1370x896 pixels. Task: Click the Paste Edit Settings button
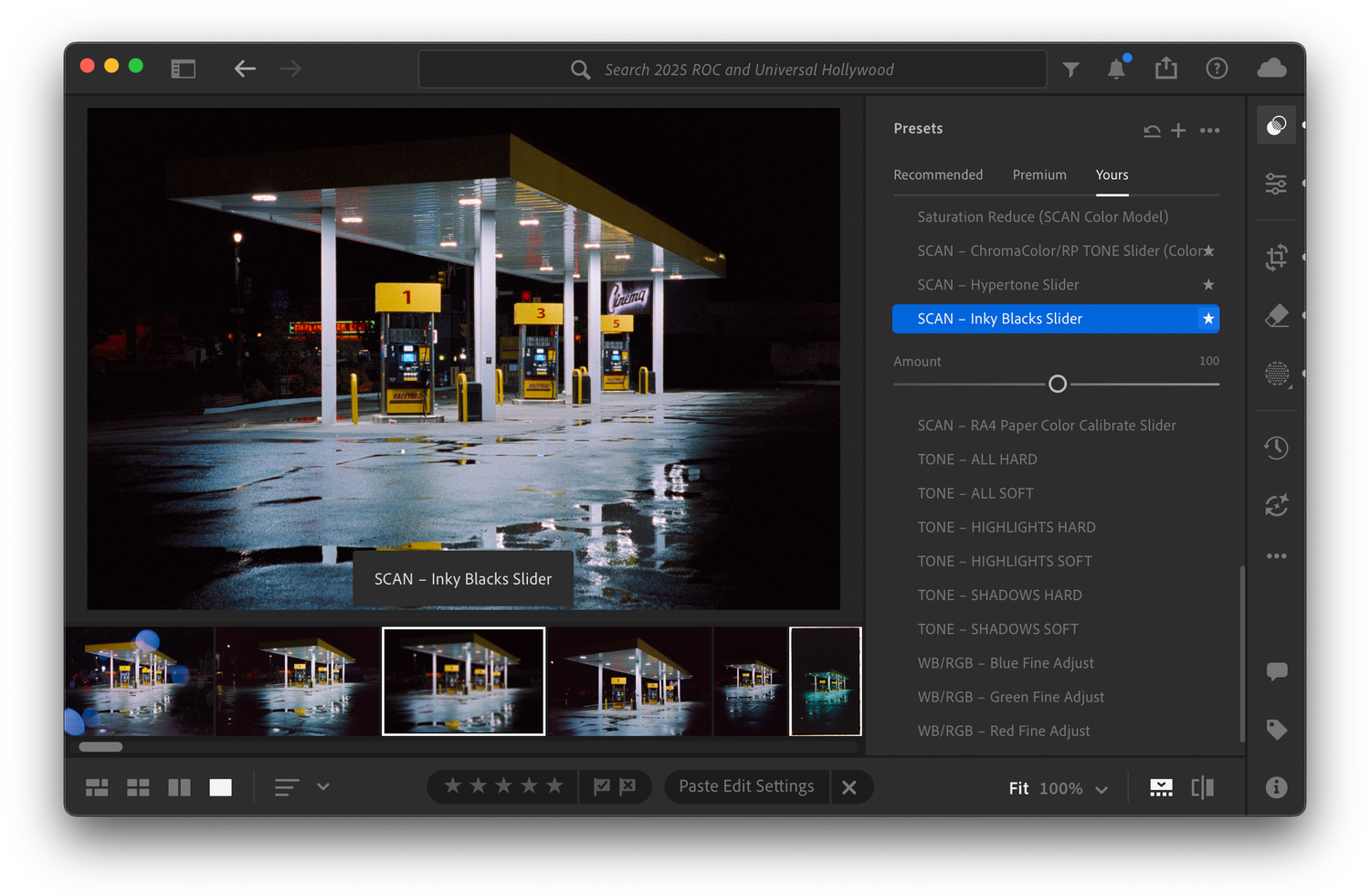(x=746, y=786)
